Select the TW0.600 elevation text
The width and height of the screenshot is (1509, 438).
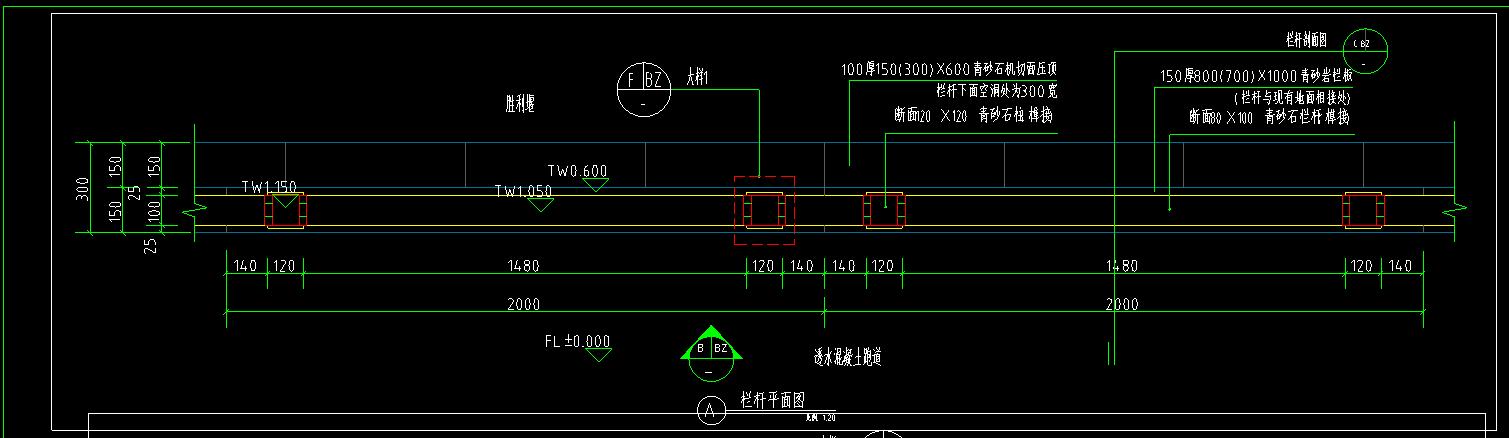pos(577,171)
